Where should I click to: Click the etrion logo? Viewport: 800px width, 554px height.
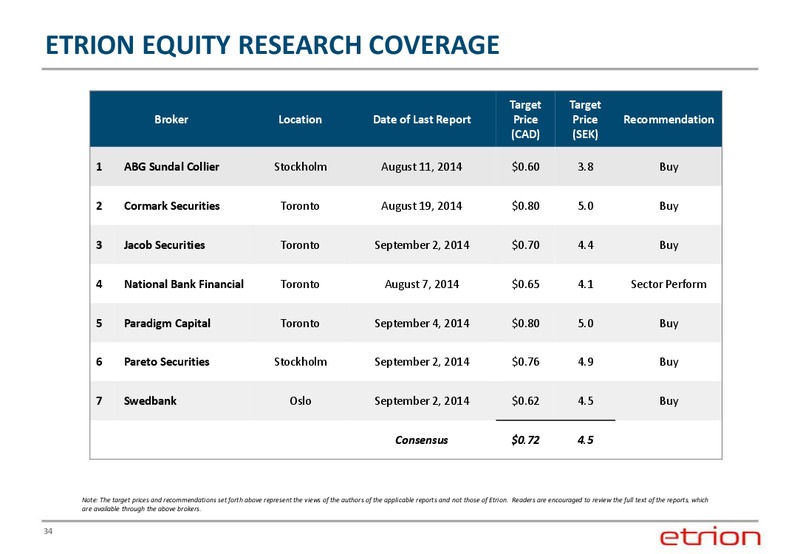(710, 536)
